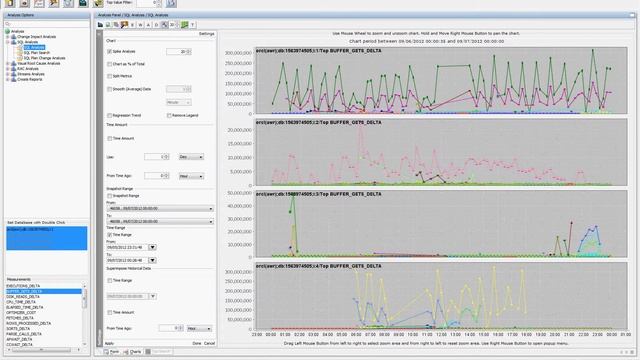Open the Day unit dropdown beside Use
This screenshot has height=360, width=640.
[x=191, y=157]
